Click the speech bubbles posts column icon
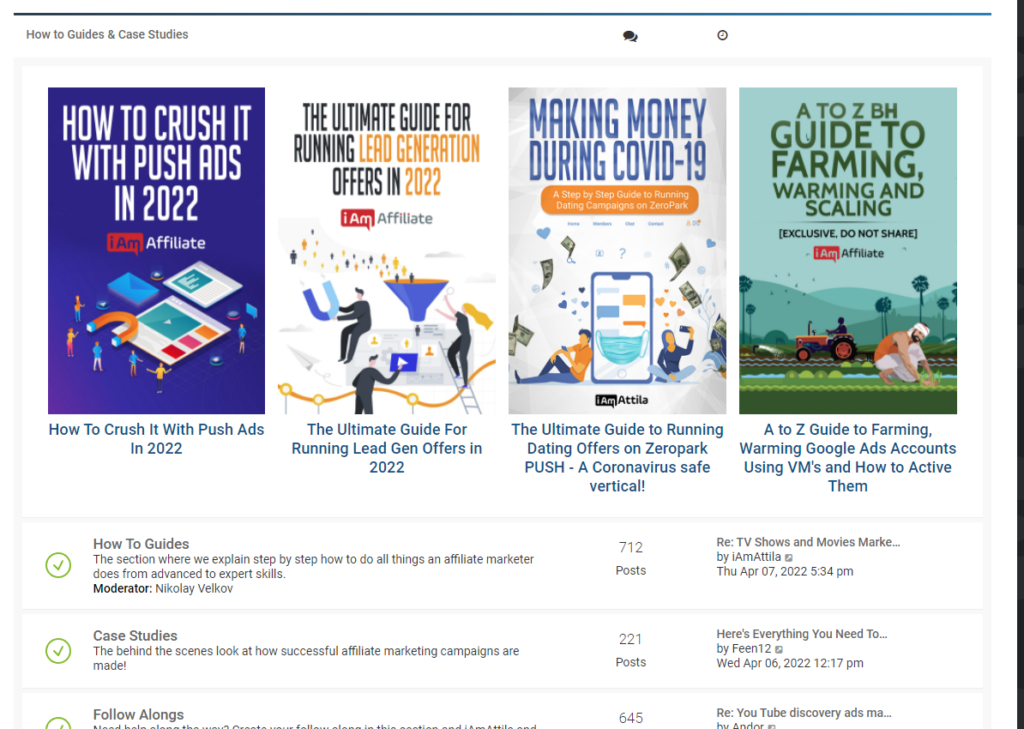1024x729 pixels. [630, 36]
